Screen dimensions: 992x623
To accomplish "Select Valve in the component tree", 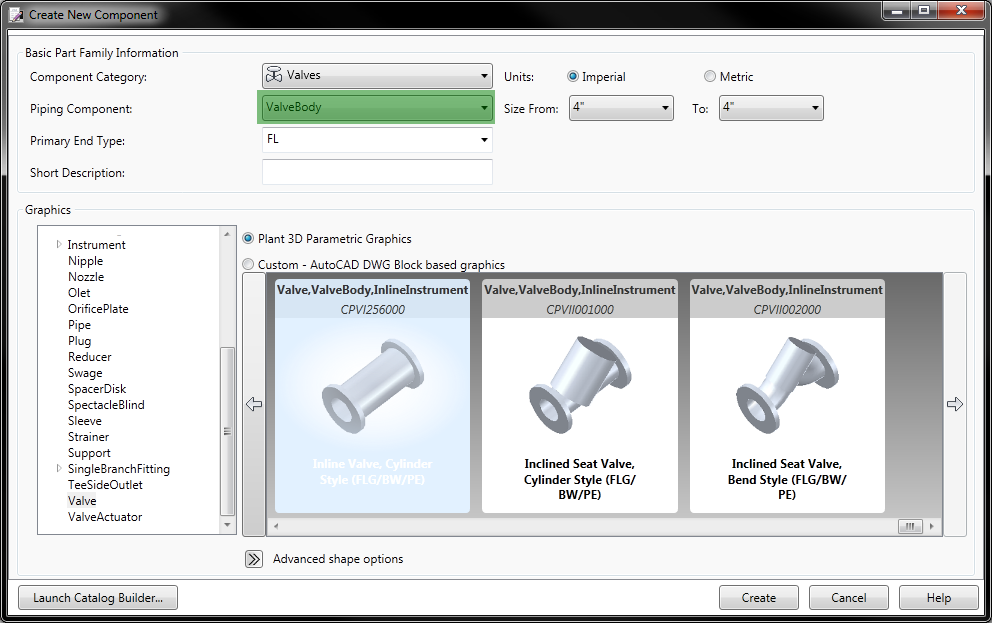I will (x=82, y=500).
